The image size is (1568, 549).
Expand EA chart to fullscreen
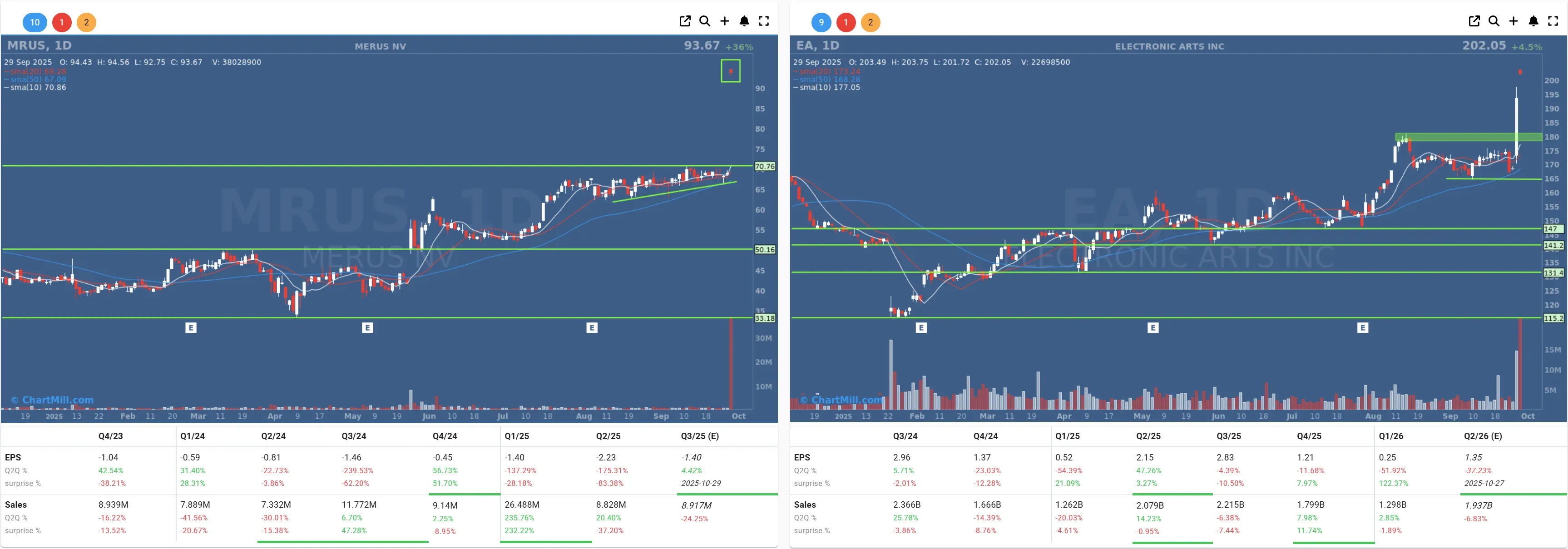pos(1553,21)
